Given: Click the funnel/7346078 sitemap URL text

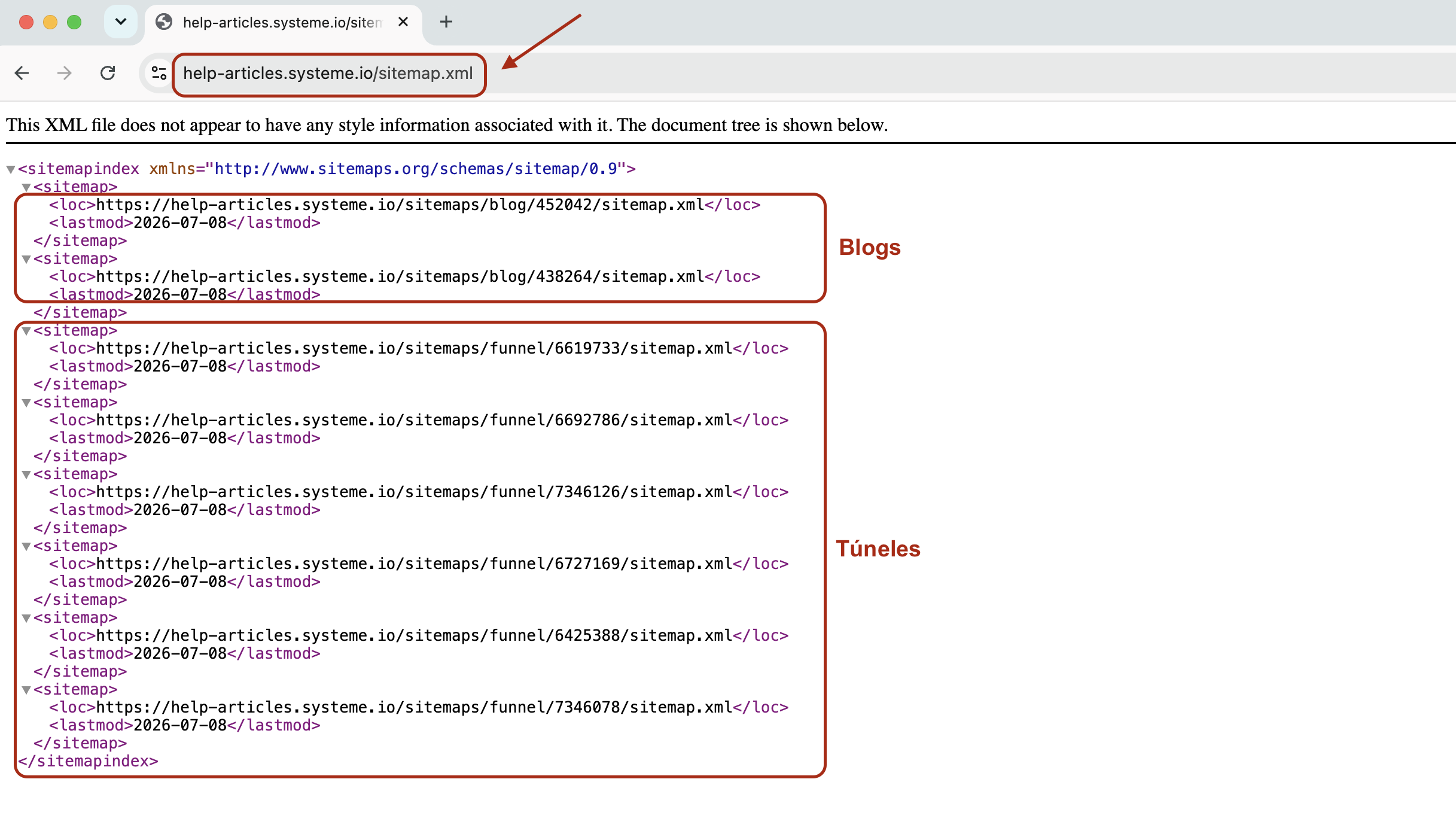Looking at the screenshot, I should tap(415, 708).
